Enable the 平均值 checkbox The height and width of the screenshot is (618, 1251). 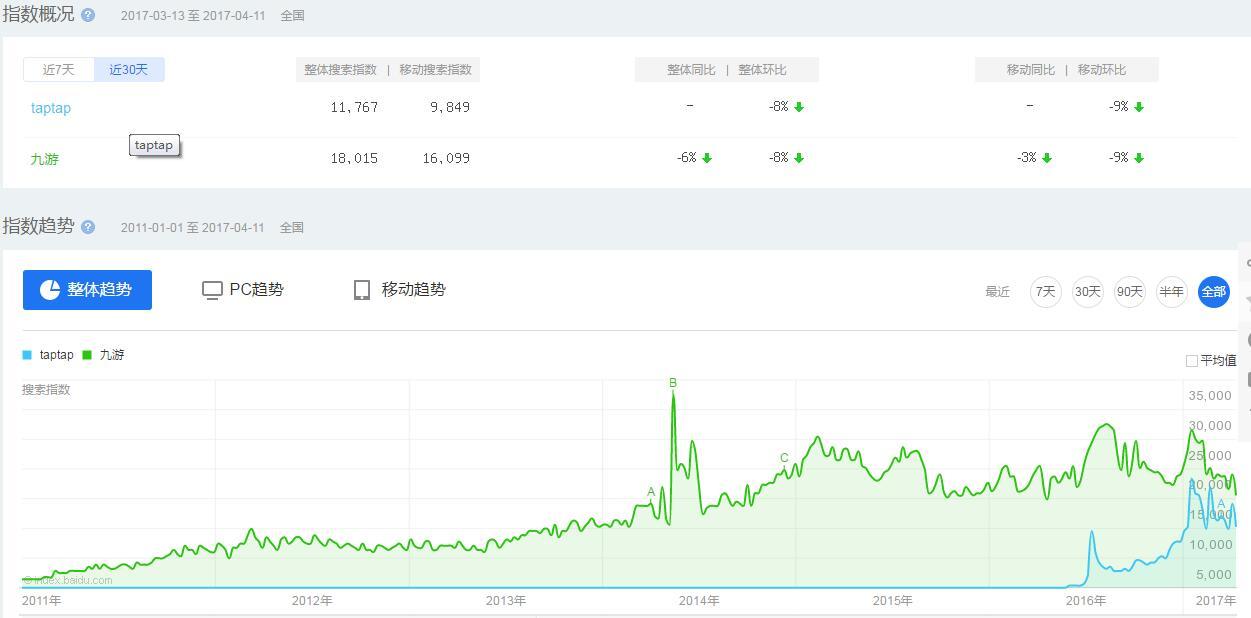click(x=1192, y=361)
